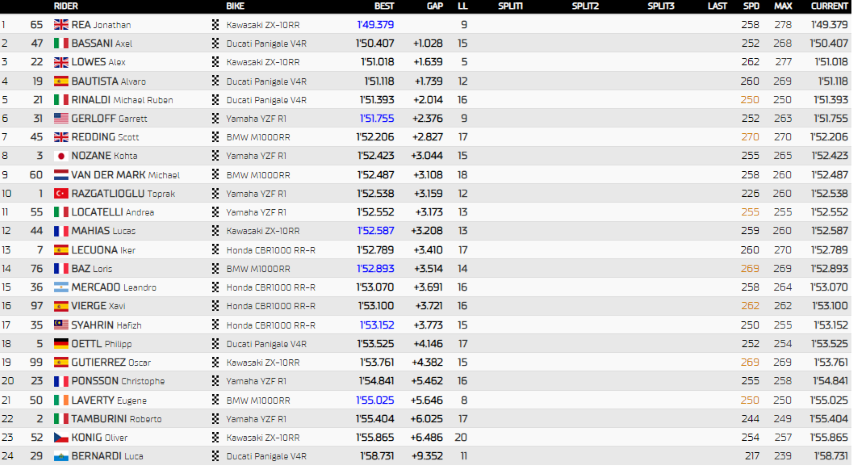This screenshot has width=854, height=466.
Task: Select rider name BASSANI Axel
Action: 102,43
